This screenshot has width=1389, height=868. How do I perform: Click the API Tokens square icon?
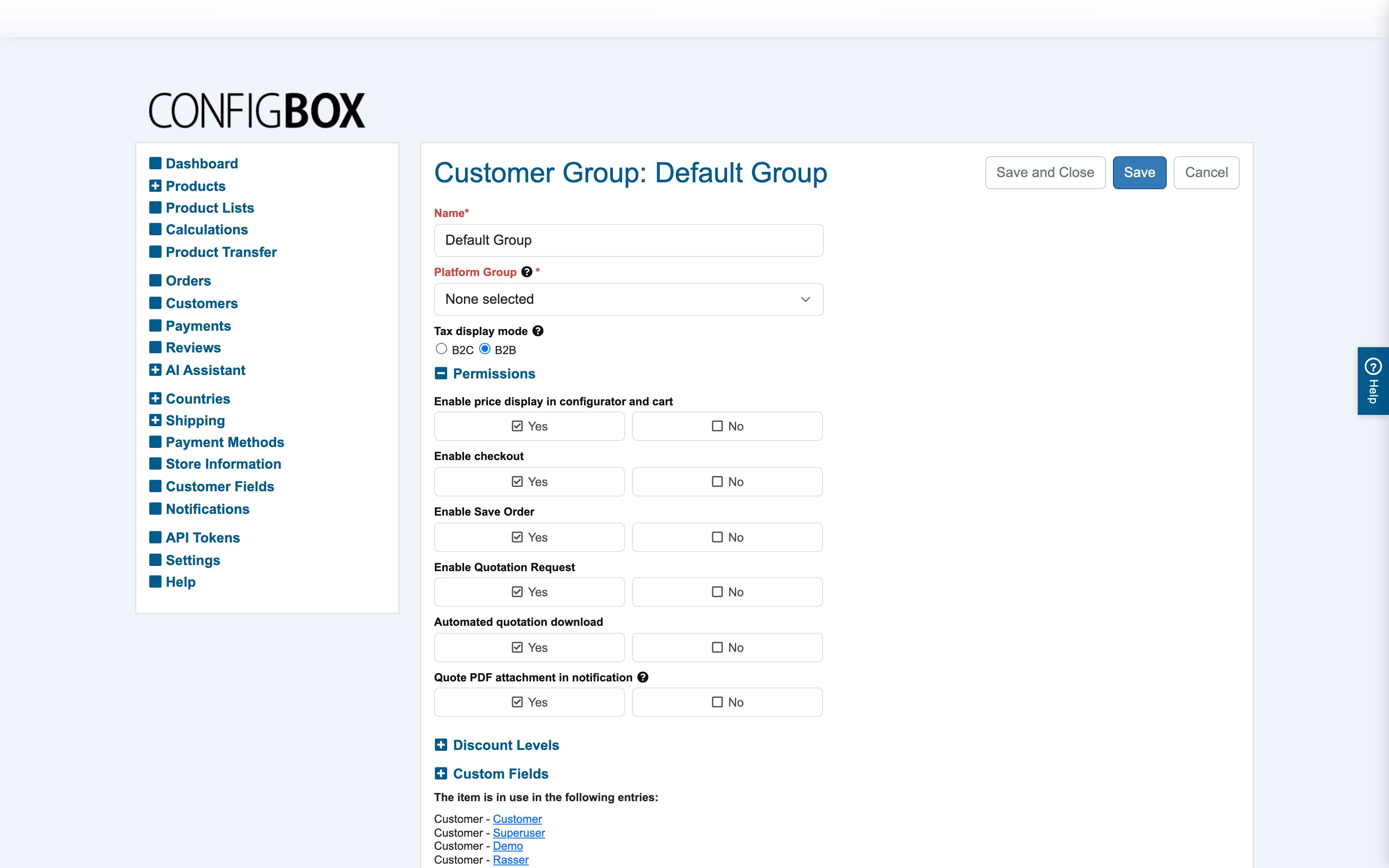pos(155,537)
